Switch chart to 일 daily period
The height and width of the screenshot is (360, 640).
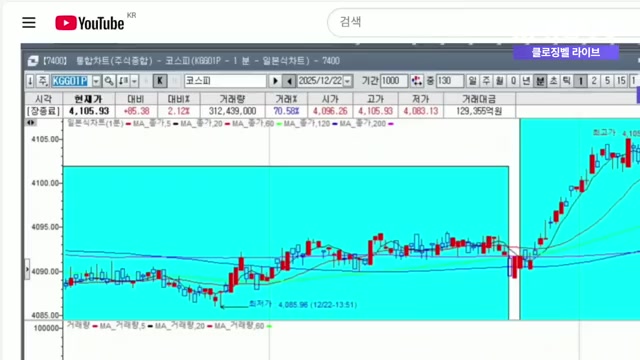pyautogui.click(x=473, y=81)
